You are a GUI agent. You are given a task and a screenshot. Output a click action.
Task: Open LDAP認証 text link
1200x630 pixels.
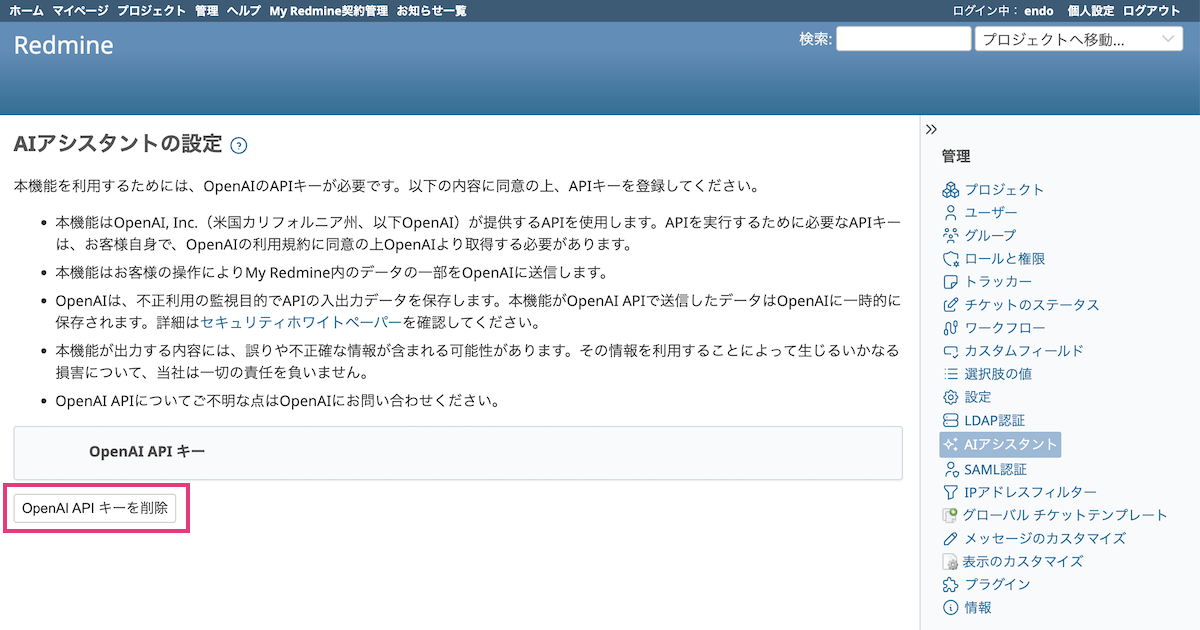pyautogui.click(x=994, y=420)
